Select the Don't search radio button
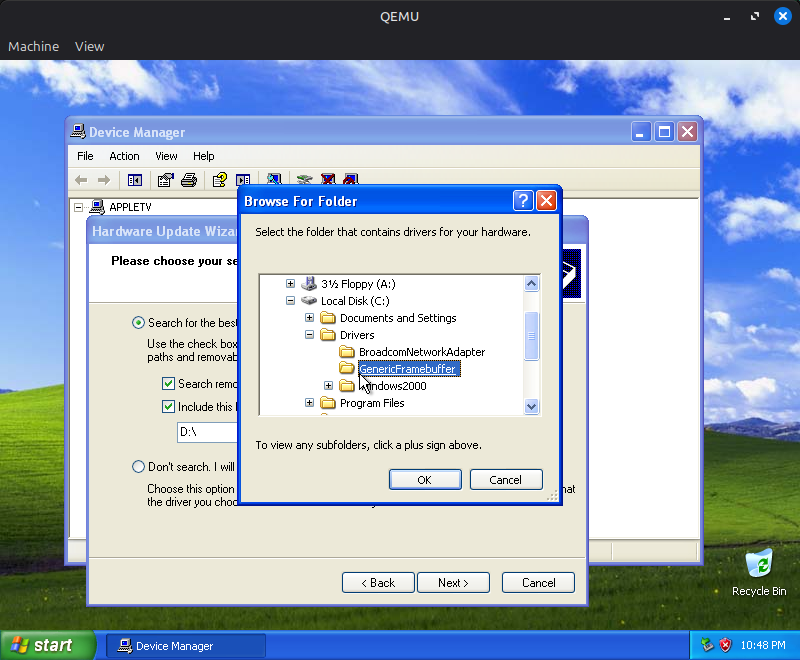800x660 pixels. pyautogui.click(x=138, y=466)
